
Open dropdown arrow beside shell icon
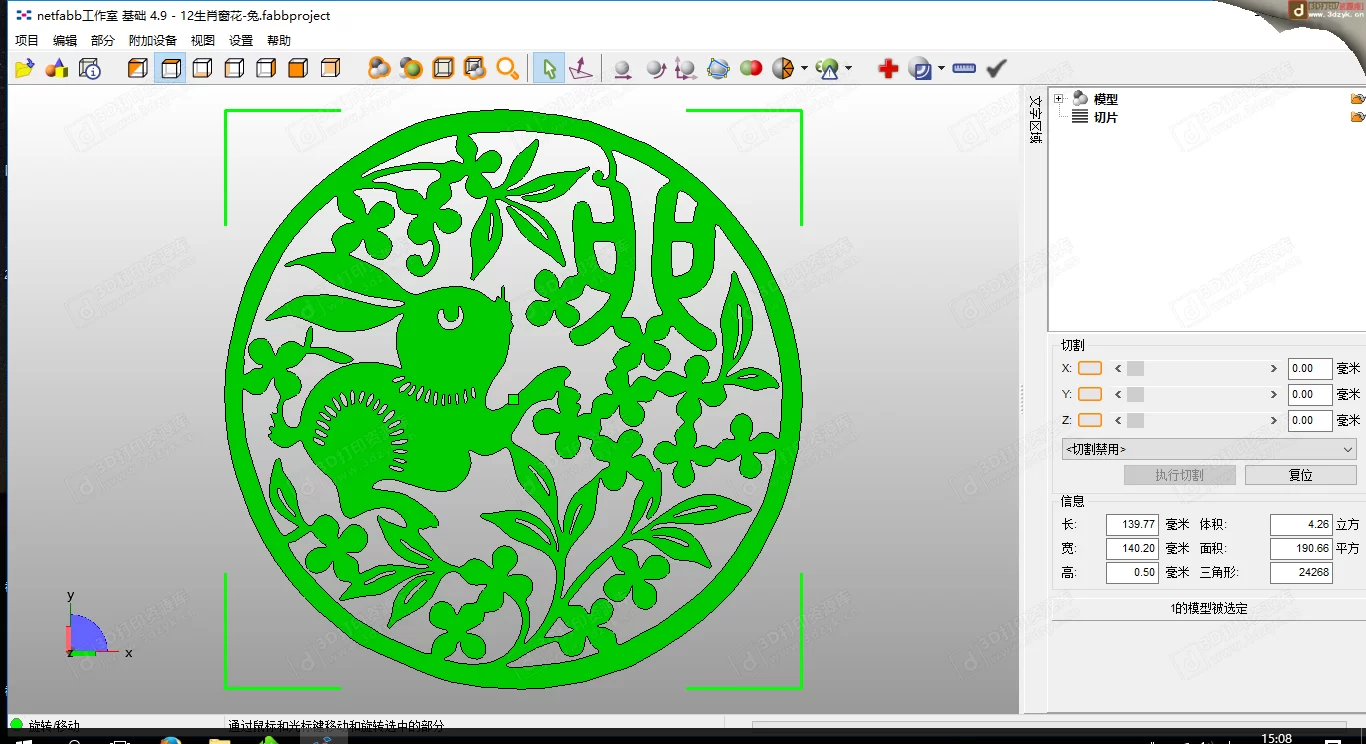[x=941, y=68]
